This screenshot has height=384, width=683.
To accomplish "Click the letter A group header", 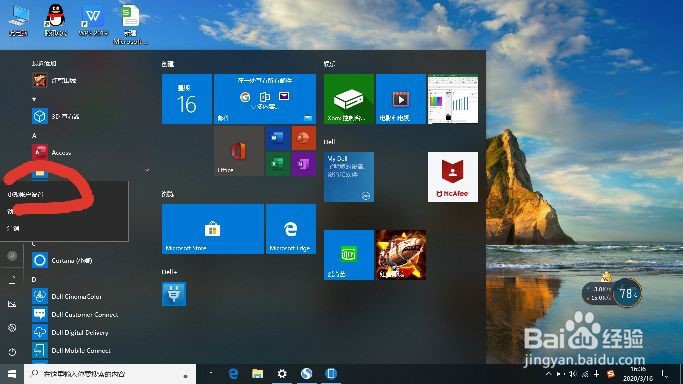I will (x=34, y=135).
